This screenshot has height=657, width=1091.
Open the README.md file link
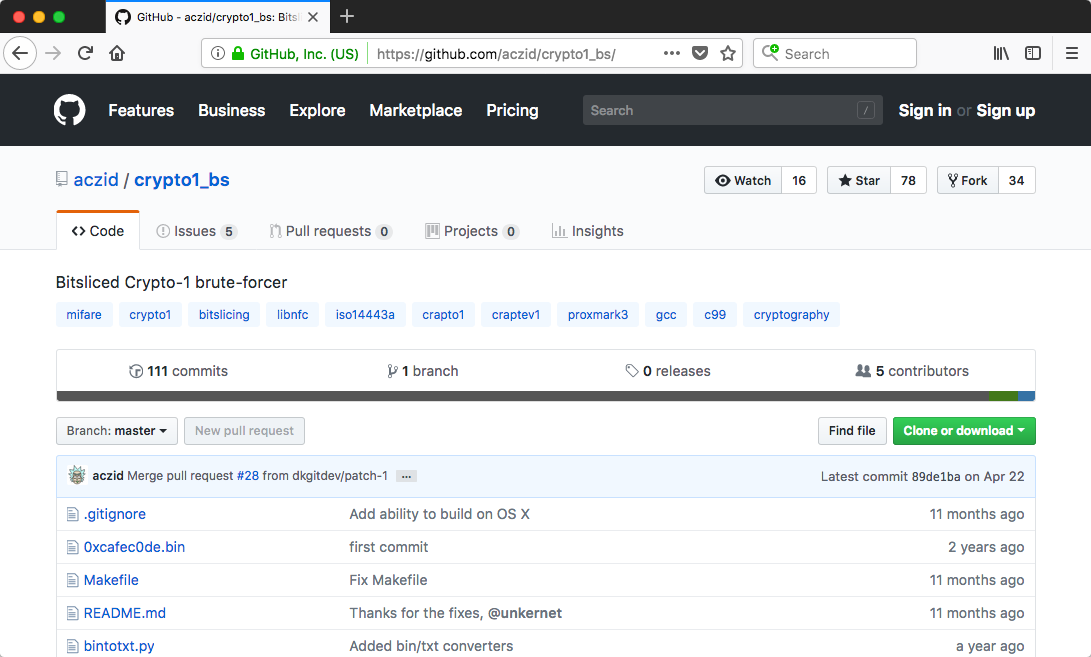point(124,613)
